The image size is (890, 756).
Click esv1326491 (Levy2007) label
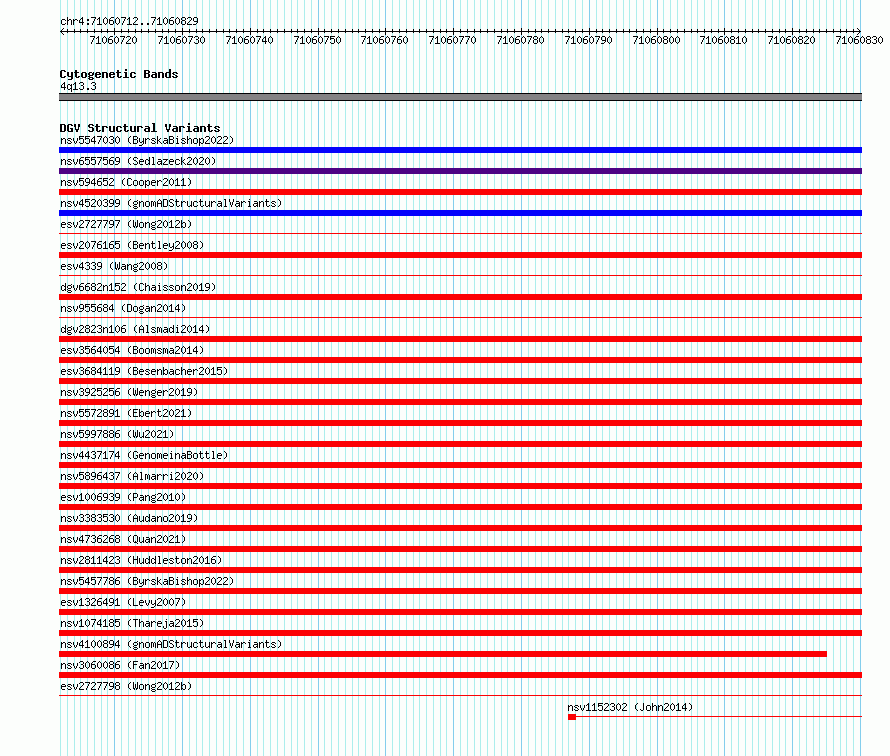click(123, 602)
